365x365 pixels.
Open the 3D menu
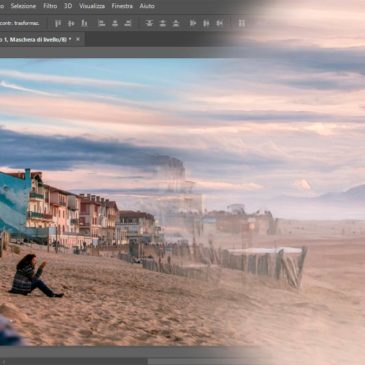68,6
